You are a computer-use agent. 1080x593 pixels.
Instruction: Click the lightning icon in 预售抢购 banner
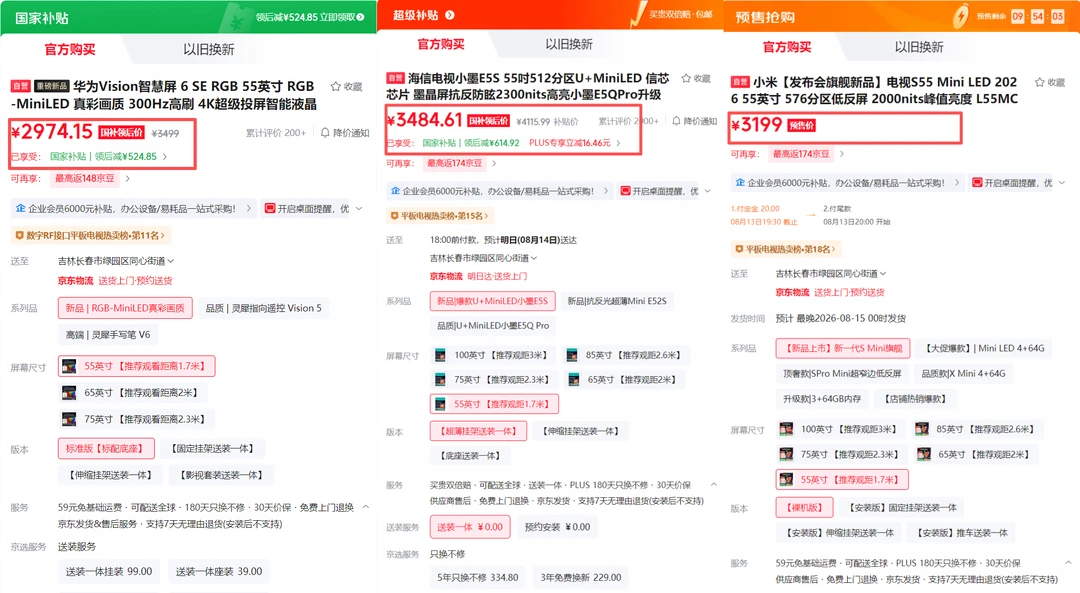coord(960,16)
